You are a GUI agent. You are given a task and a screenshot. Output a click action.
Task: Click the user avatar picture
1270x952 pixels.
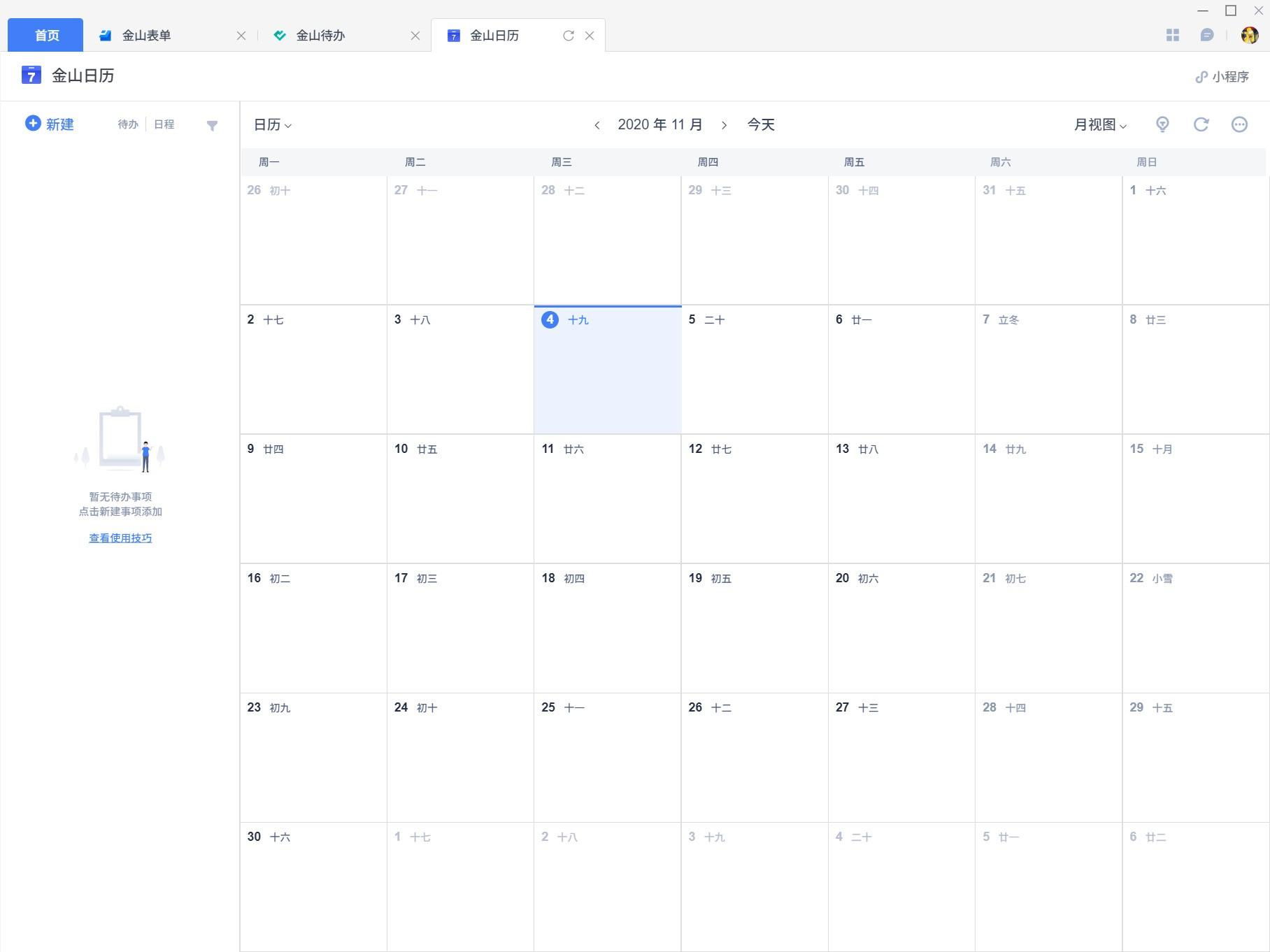(x=1249, y=35)
